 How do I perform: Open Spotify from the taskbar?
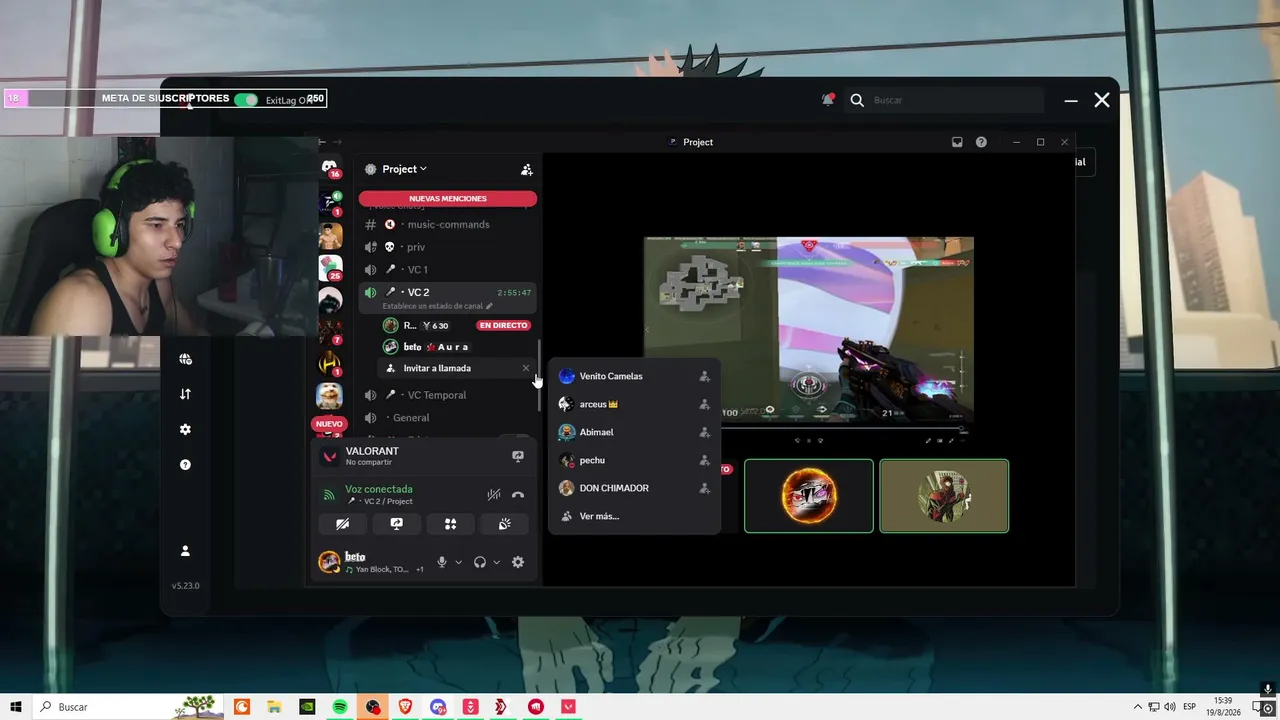(340, 707)
